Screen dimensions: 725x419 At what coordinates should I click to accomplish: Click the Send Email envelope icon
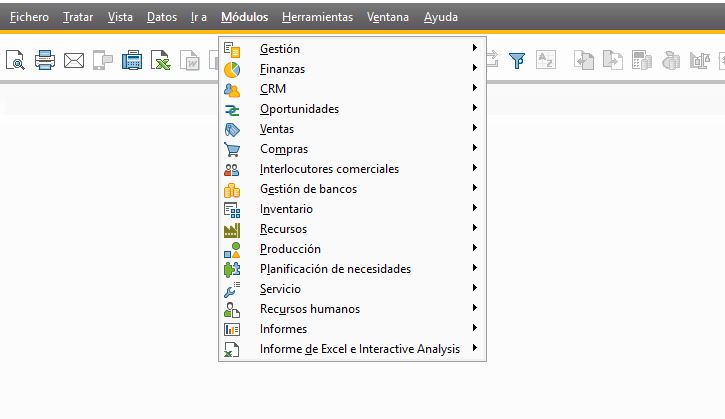pos(74,61)
